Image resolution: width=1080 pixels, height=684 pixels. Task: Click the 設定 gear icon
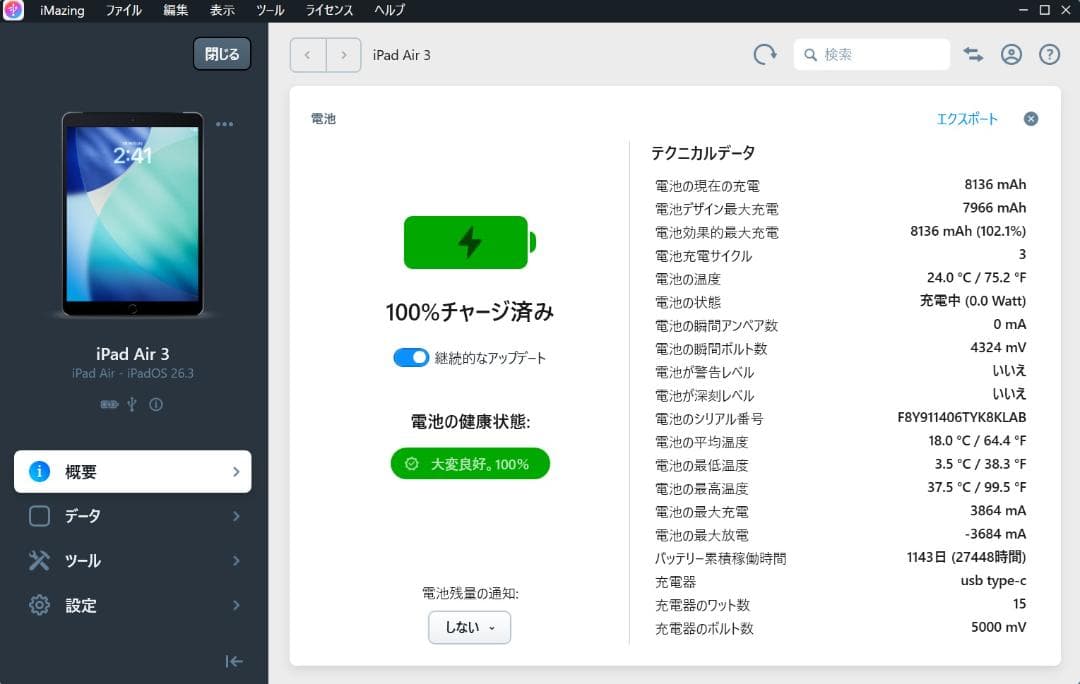[39, 605]
